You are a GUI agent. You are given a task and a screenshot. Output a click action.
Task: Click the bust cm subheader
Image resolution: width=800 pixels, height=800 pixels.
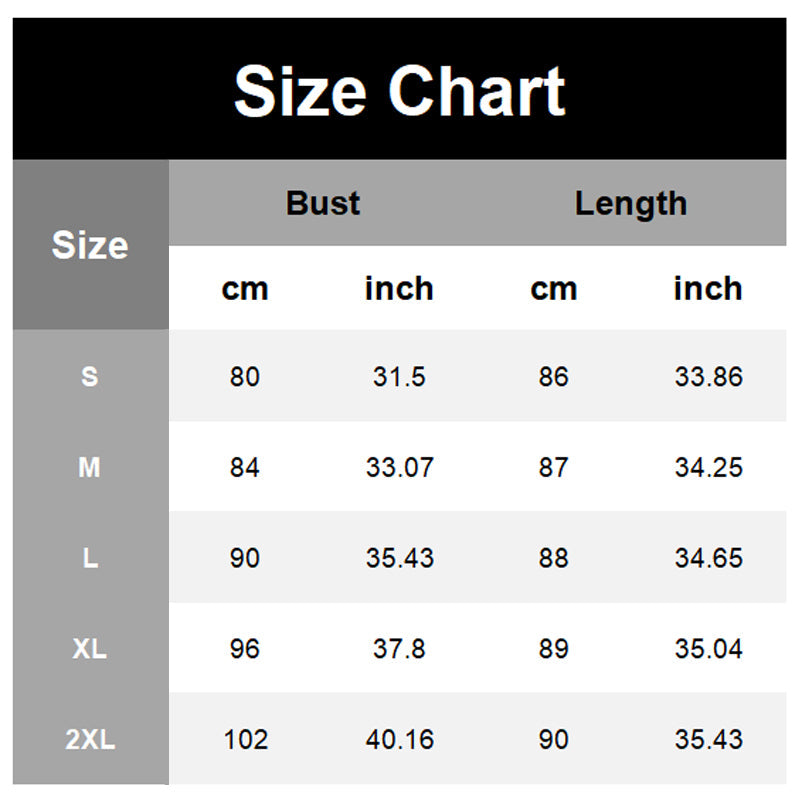[x=245, y=289]
